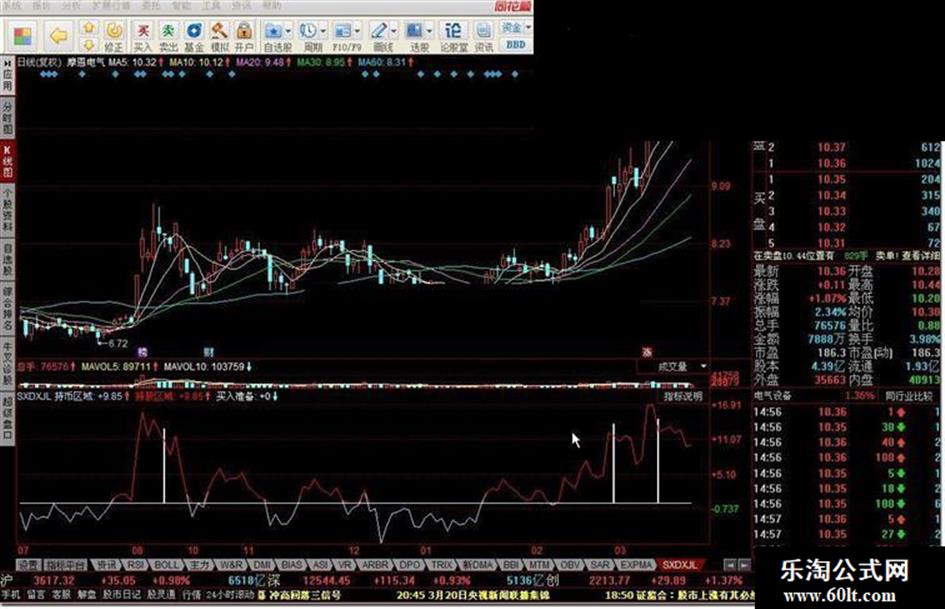Open the 综合排名 sidebar tab

coord(7,309)
